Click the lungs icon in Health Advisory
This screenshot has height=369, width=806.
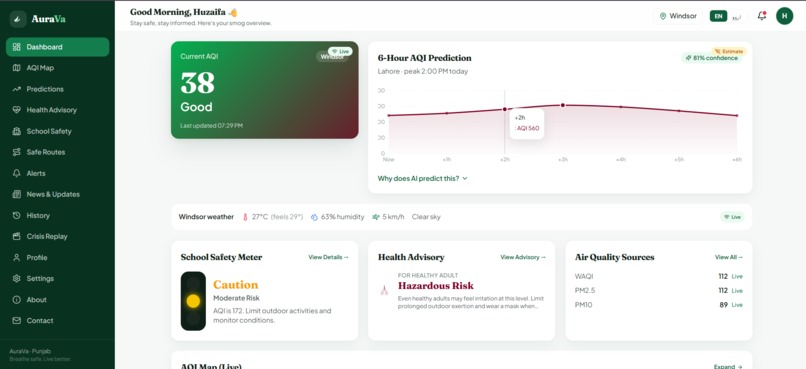384,290
